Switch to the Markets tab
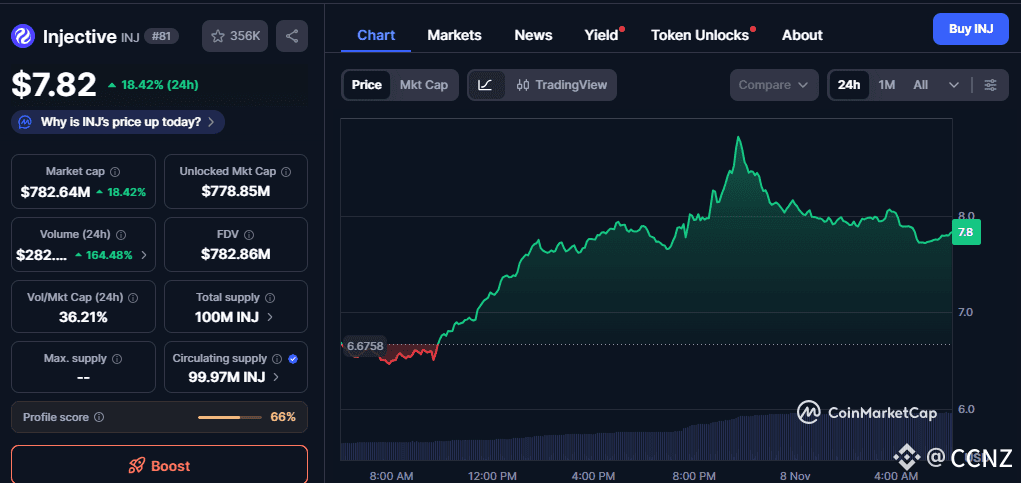Viewport: 1021px width, 483px height. pyautogui.click(x=454, y=35)
